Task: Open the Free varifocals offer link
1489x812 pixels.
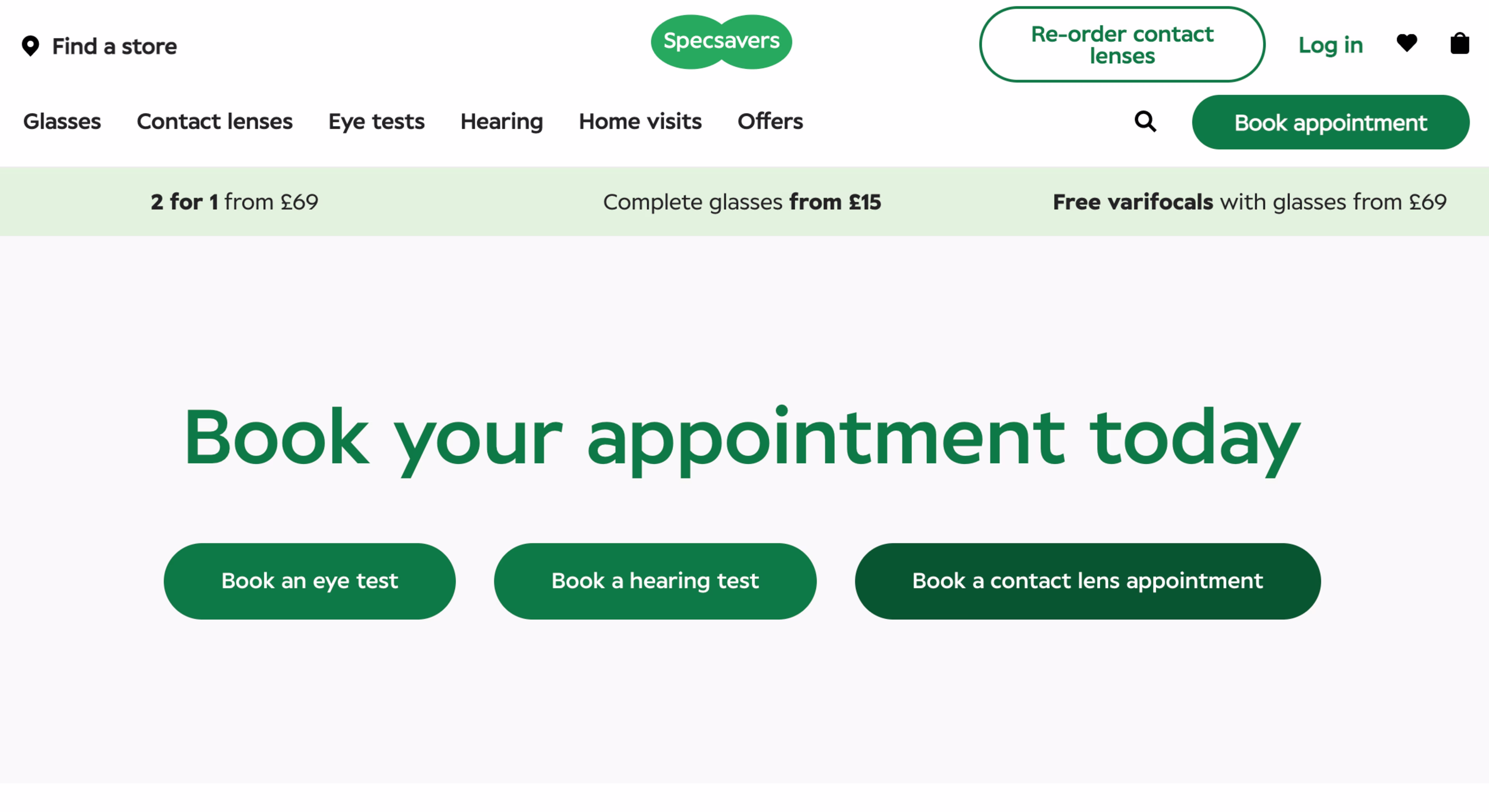Action: point(1250,202)
